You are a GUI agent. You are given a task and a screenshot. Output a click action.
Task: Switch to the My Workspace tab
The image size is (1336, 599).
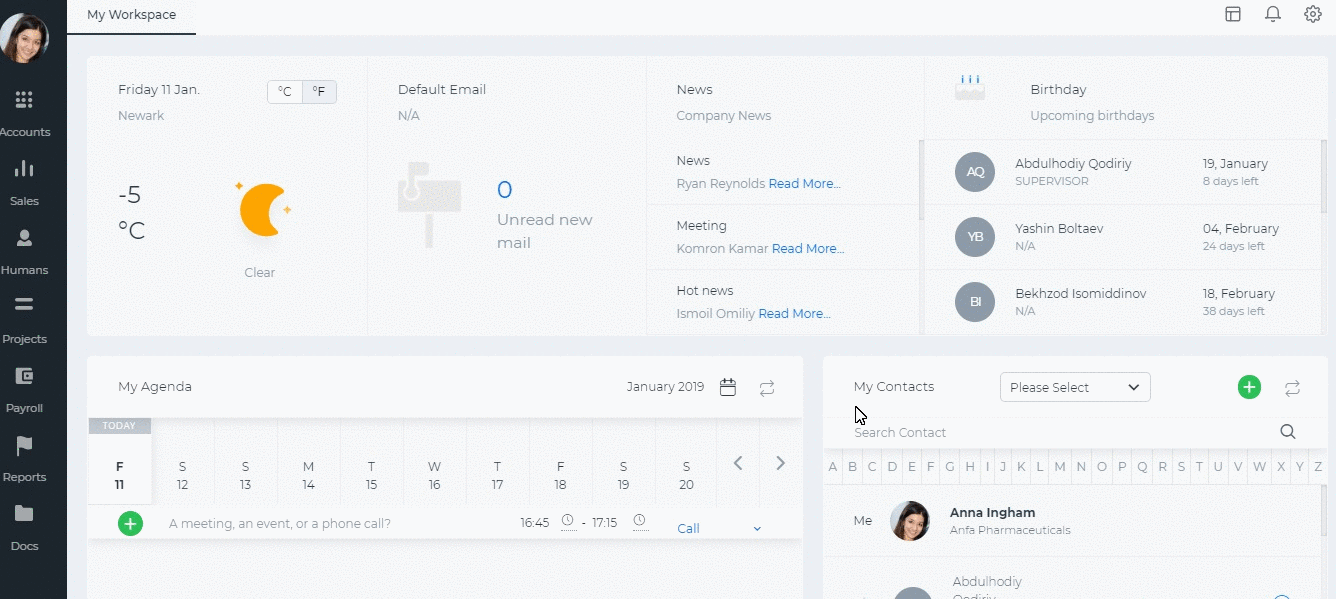[x=131, y=15]
